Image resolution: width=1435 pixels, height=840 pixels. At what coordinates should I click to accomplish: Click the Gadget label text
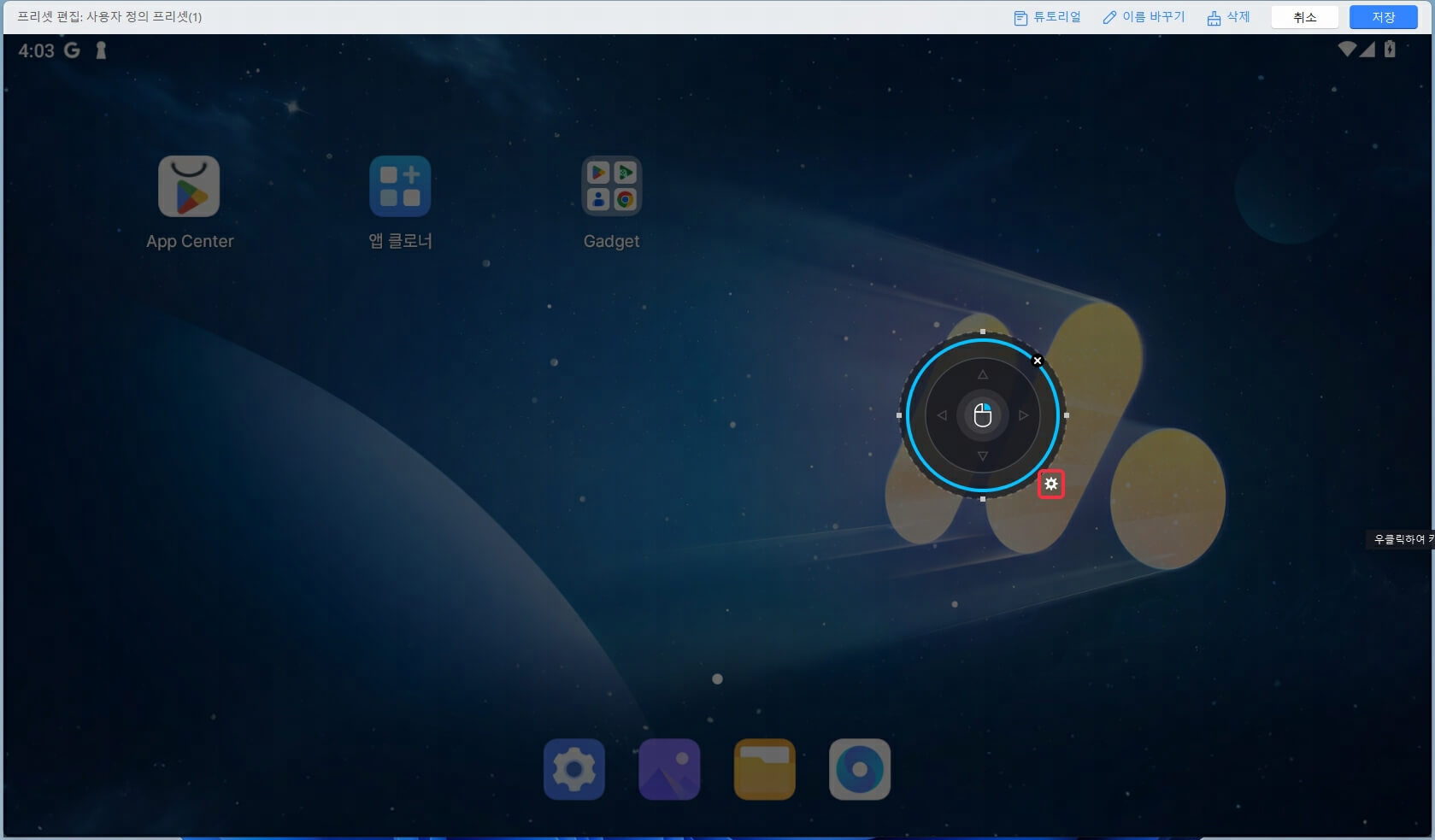[x=611, y=242]
